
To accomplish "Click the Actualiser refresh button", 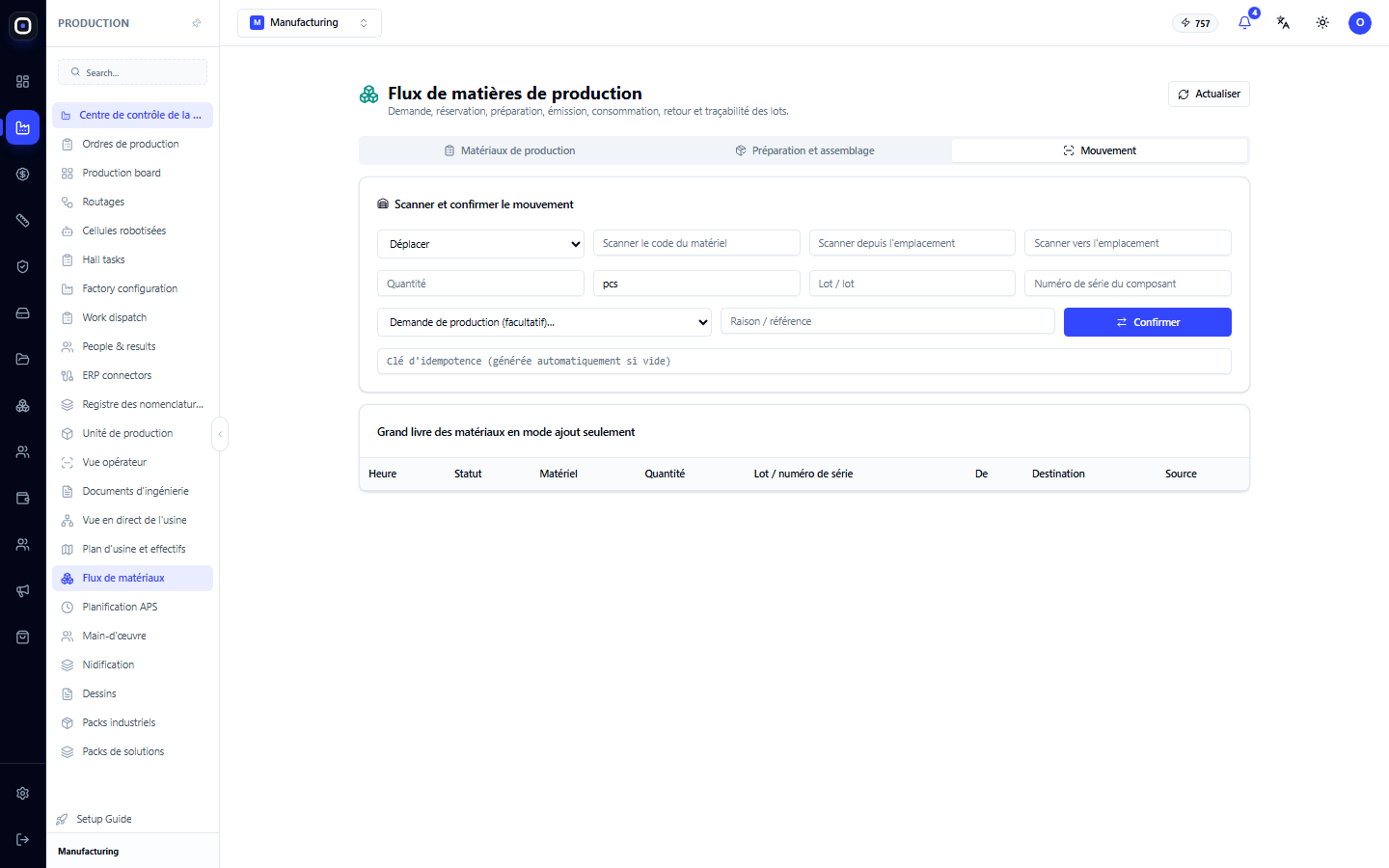I will (1209, 95).
